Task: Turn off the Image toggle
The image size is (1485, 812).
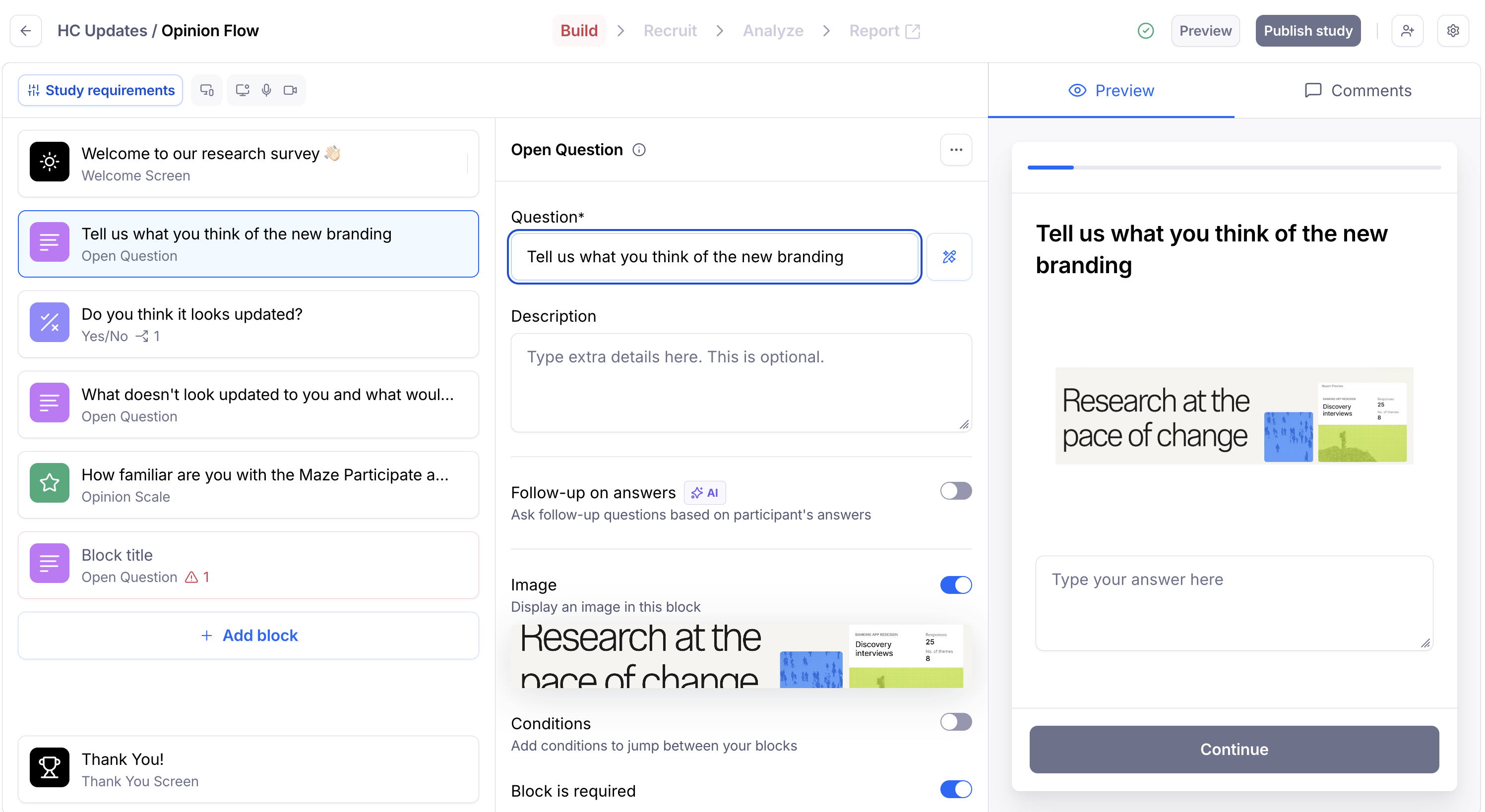Action: point(956,585)
